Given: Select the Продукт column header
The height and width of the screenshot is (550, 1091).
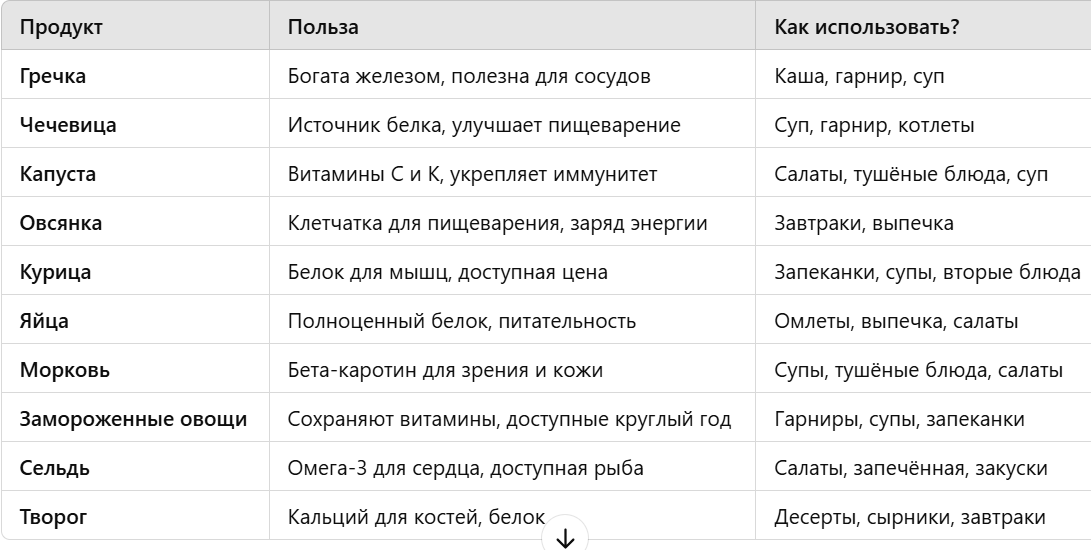Looking at the screenshot, I should [x=61, y=27].
